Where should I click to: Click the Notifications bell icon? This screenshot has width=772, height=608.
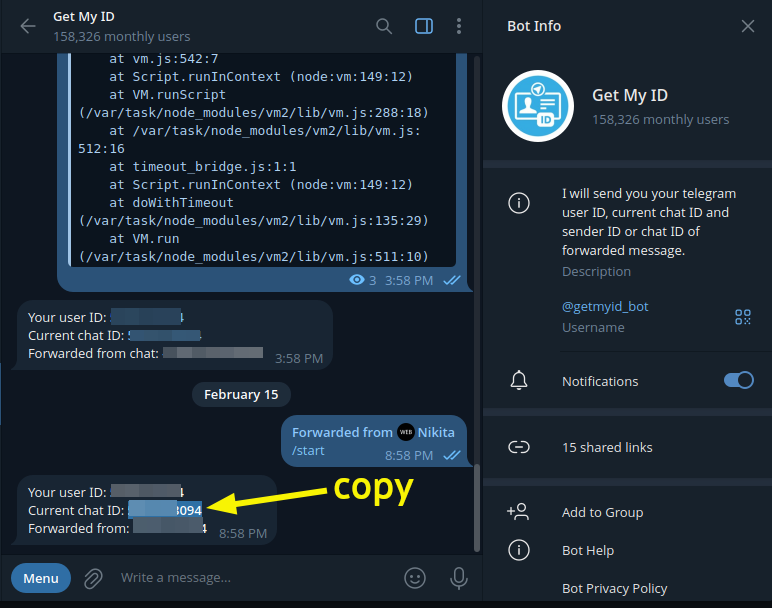click(519, 381)
